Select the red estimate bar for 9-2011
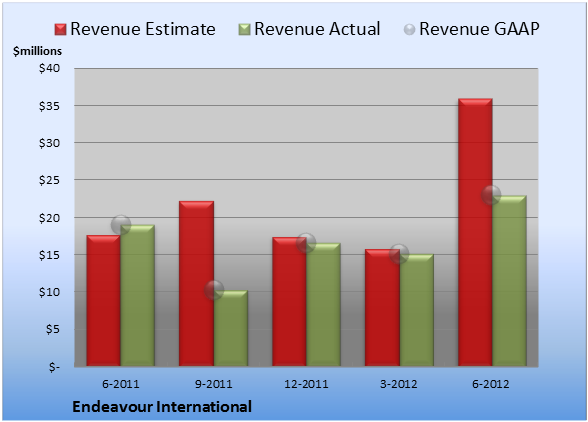The height and width of the screenshot is (422, 588). pyautogui.click(x=196, y=284)
